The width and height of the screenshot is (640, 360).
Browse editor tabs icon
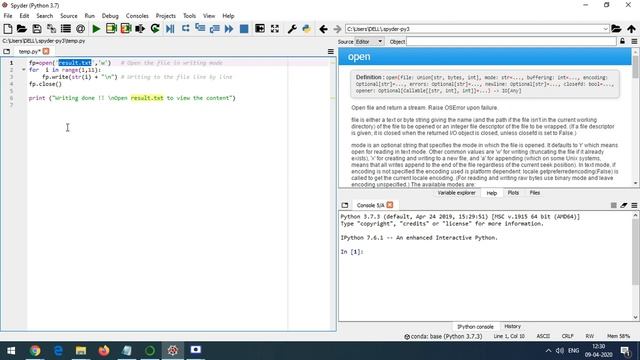(7, 51)
